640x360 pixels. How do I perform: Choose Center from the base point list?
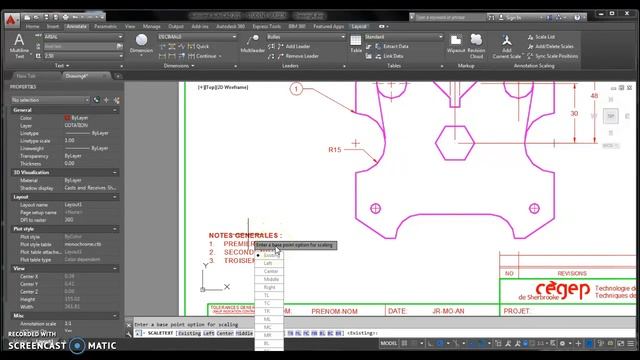click(x=269, y=271)
